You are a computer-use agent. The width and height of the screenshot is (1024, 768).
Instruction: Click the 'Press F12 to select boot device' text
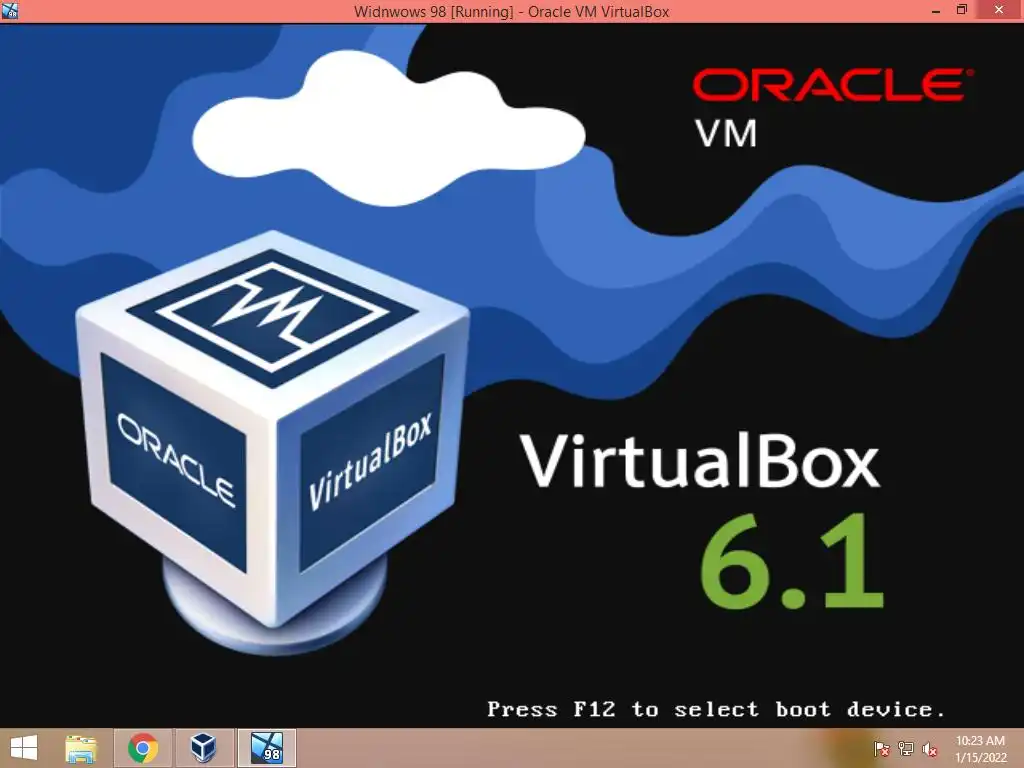(x=716, y=709)
